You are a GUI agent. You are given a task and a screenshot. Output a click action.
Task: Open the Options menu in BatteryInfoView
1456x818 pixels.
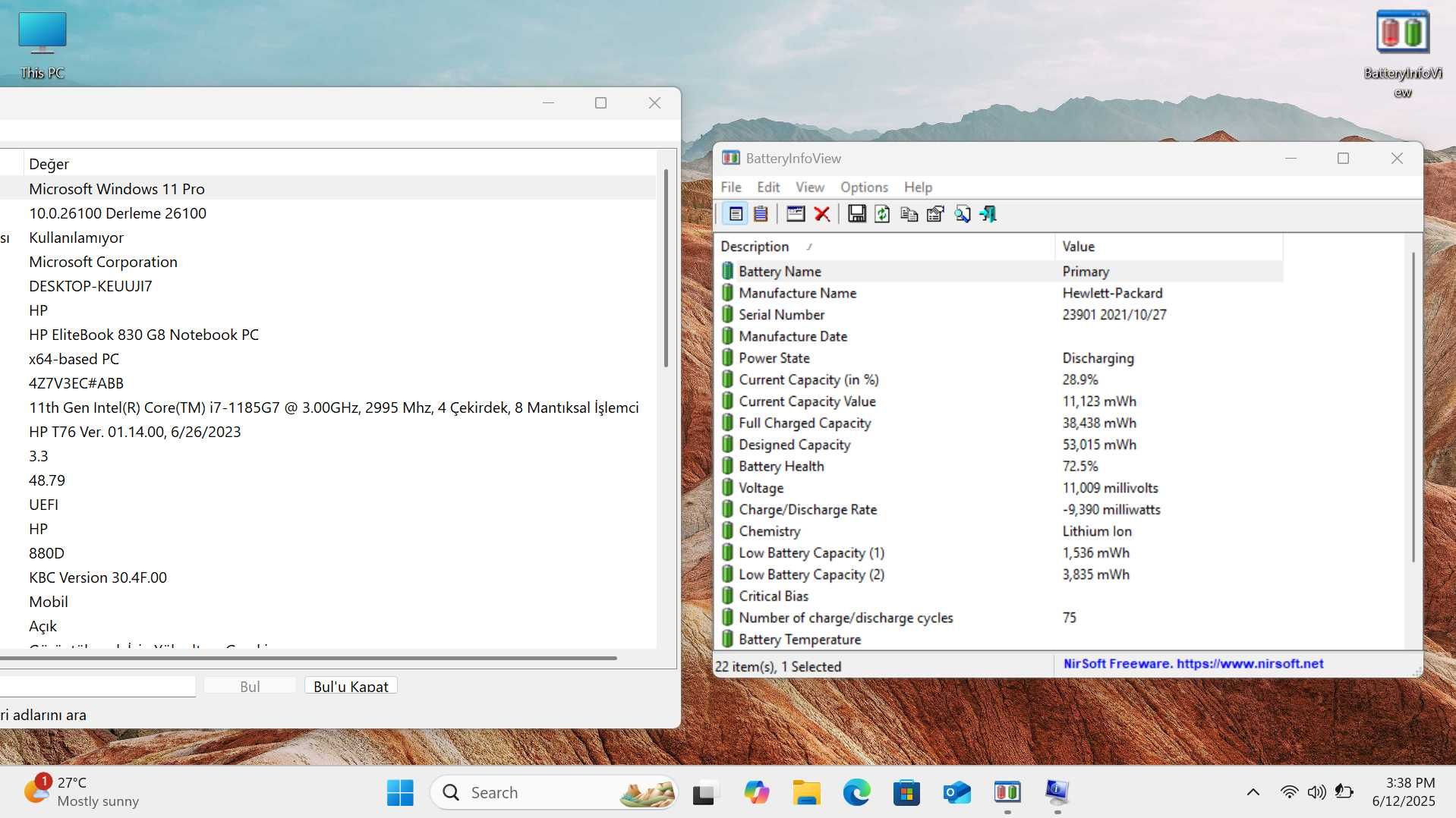(x=864, y=187)
